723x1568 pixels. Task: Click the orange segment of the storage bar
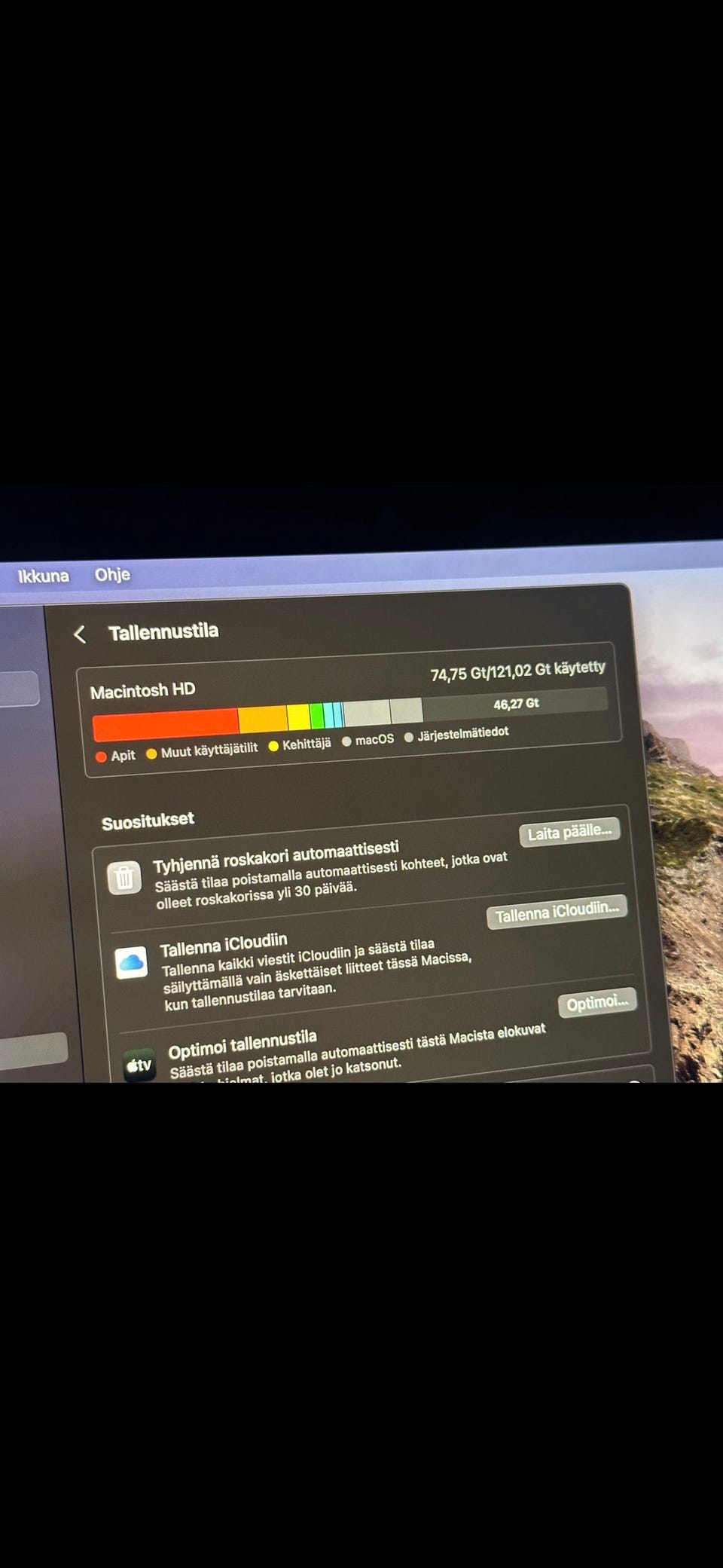(x=263, y=719)
